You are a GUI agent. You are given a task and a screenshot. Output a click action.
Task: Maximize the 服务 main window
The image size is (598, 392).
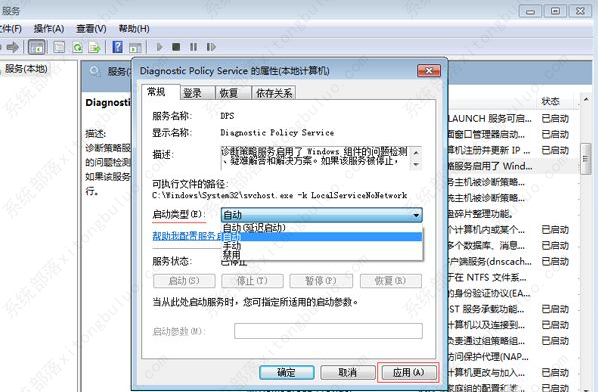point(555,11)
